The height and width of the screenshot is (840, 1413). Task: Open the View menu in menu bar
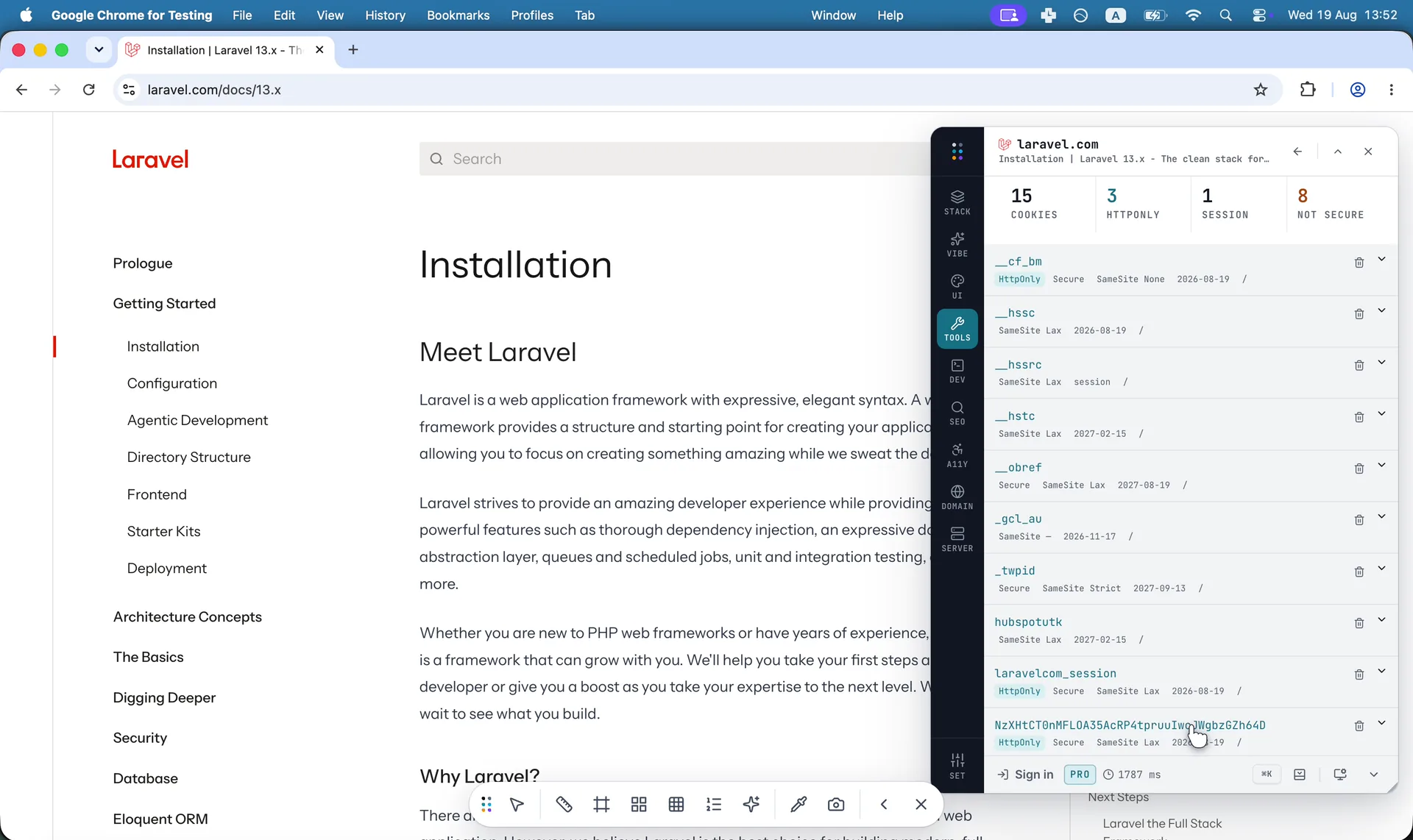[330, 15]
